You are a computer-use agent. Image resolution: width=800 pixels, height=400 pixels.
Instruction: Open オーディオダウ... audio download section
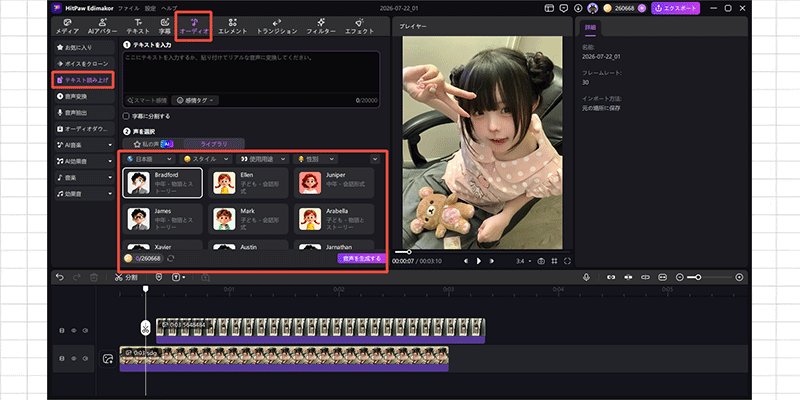[x=84, y=129]
